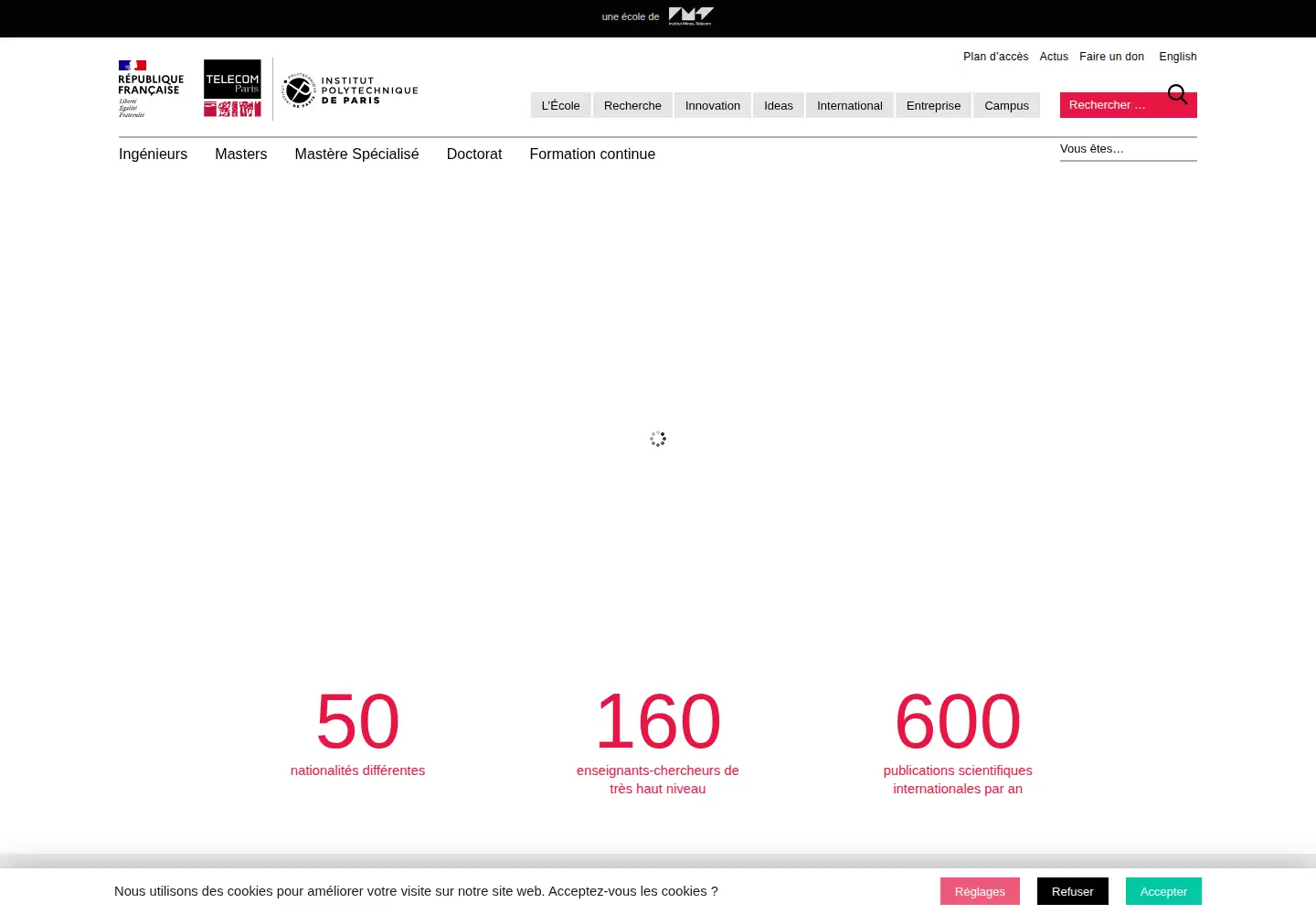1316x914 pixels.
Task: Click Faire un don link
Action: tap(1111, 57)
